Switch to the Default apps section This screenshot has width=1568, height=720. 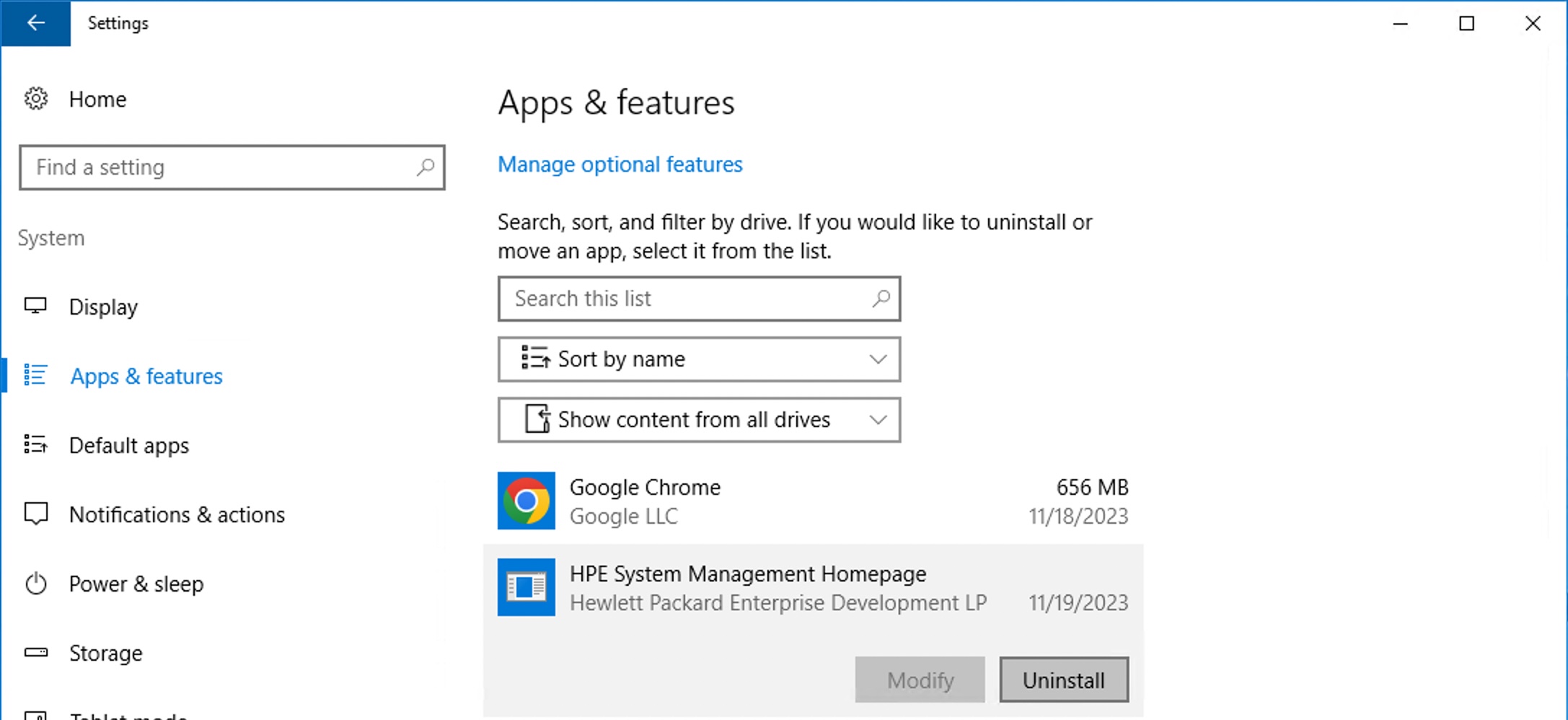click(x=129, y=445)
